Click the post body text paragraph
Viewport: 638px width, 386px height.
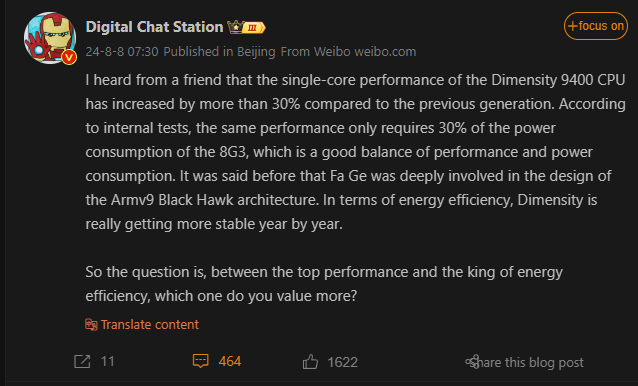[355, 151]
